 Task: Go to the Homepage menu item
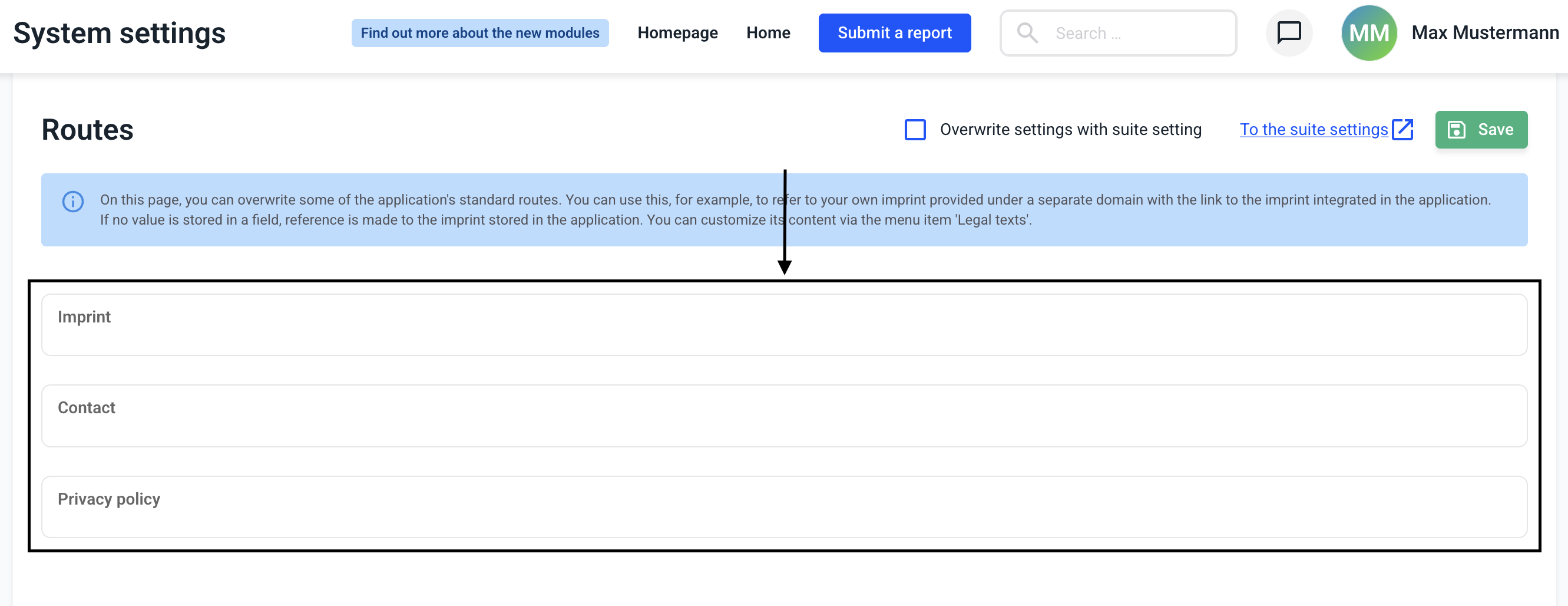pyautogui.click(x=677, y=33)
